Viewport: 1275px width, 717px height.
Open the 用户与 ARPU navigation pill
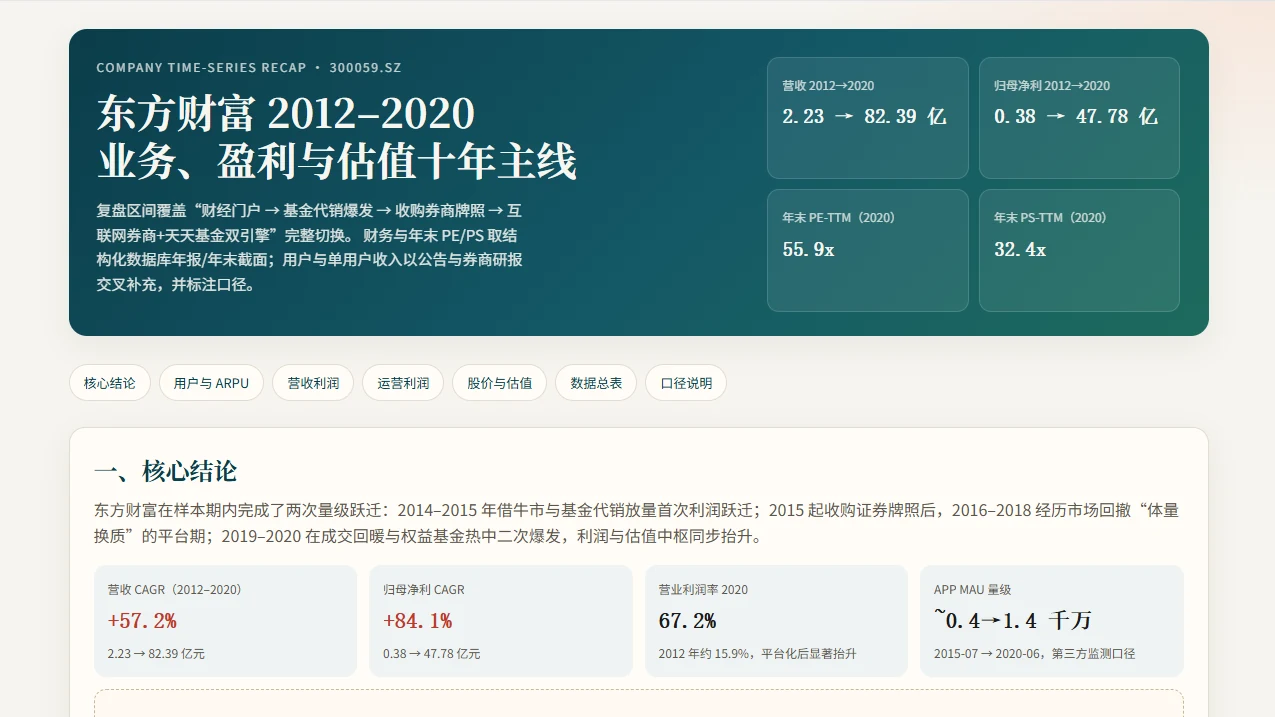click(x=211, y=383)
